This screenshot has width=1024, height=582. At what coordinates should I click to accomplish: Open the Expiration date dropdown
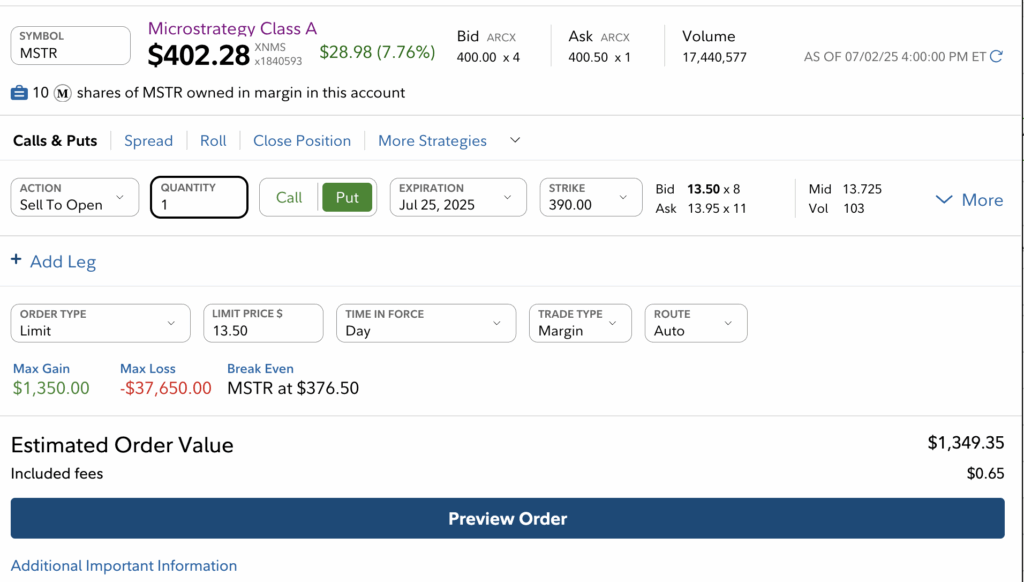point(458,197)
